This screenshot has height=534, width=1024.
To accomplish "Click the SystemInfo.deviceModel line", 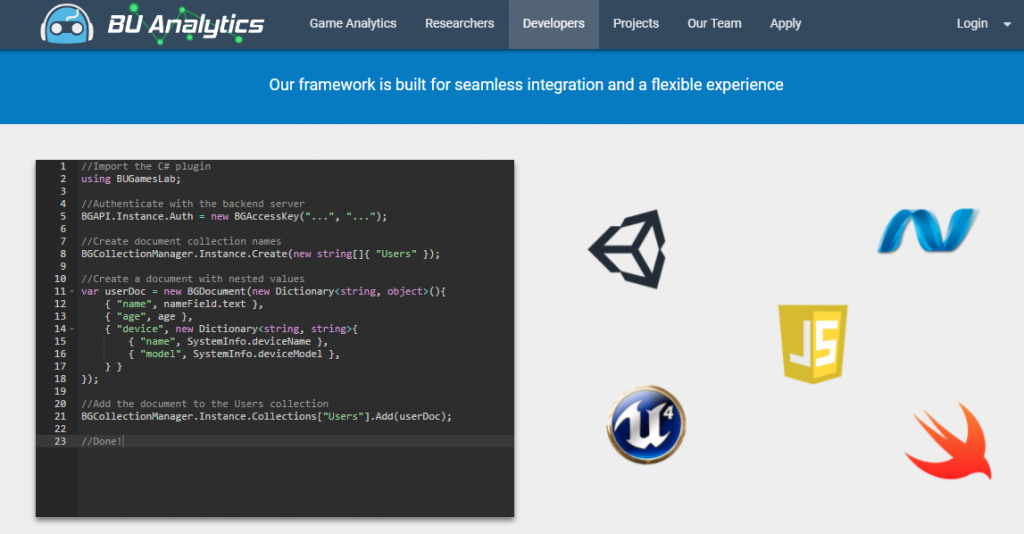I will pos(234,354).
